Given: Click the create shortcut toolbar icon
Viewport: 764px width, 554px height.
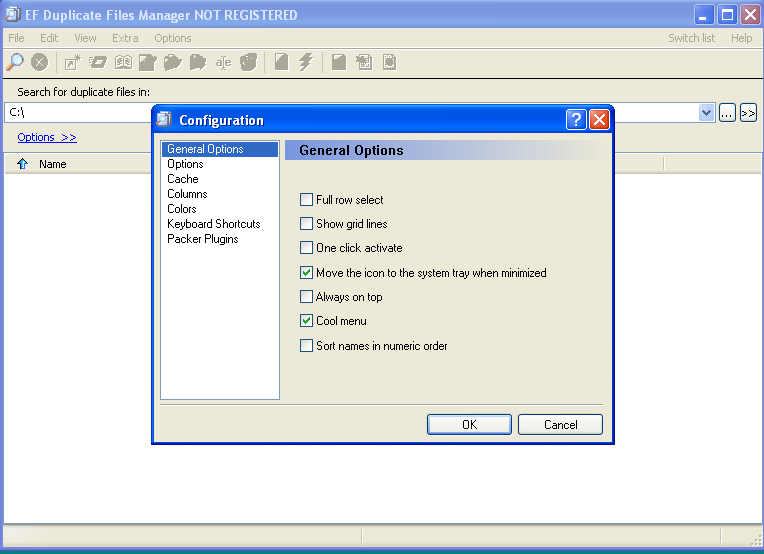Looking at the screenshot, I should [x=72, y=62].
